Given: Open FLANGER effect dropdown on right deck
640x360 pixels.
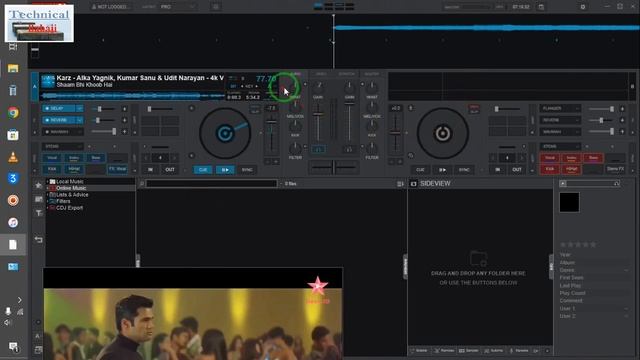Looking at the screenshot, I should 577,109.
